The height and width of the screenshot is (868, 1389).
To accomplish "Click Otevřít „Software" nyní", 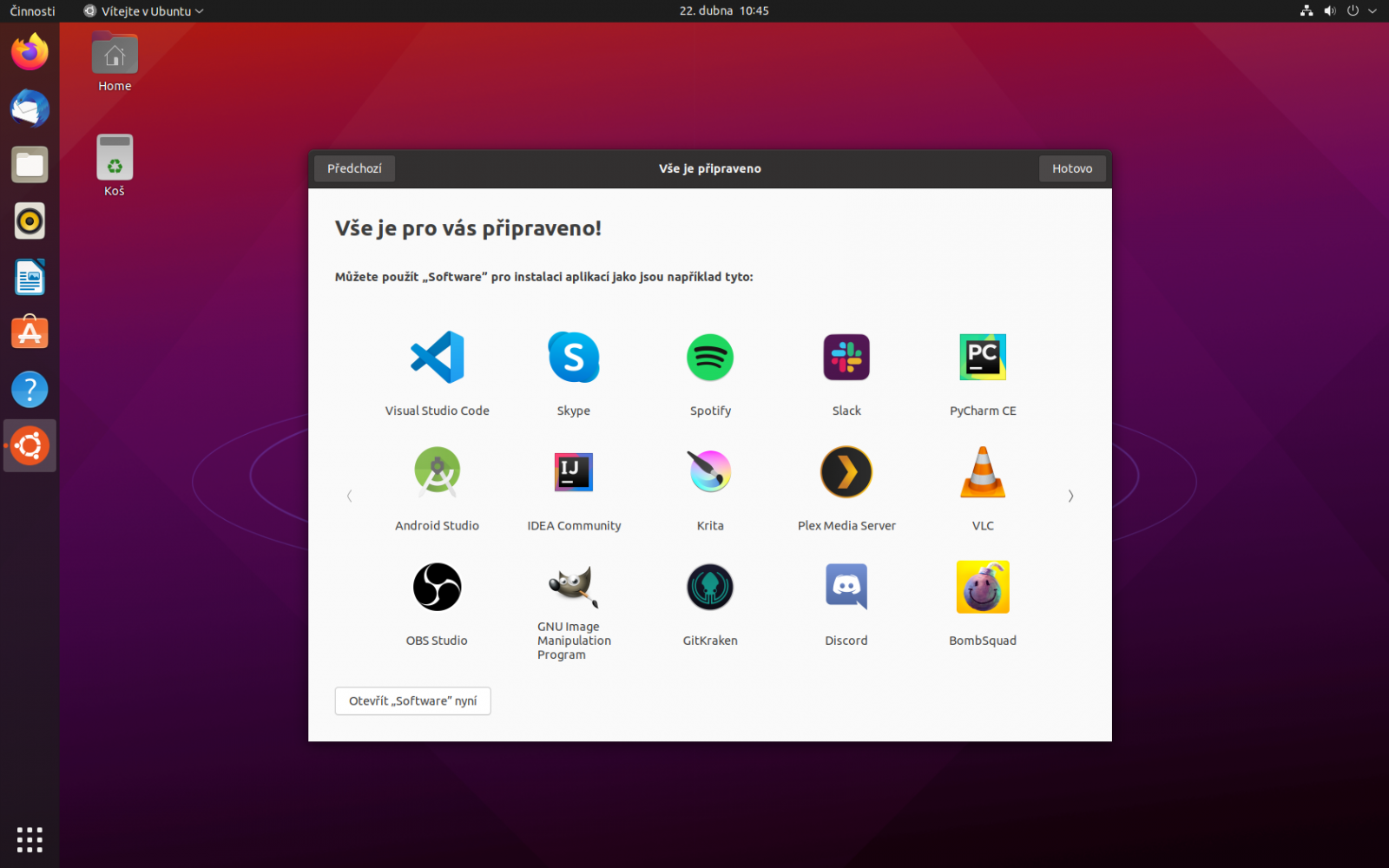I will [x=412, y=700].
